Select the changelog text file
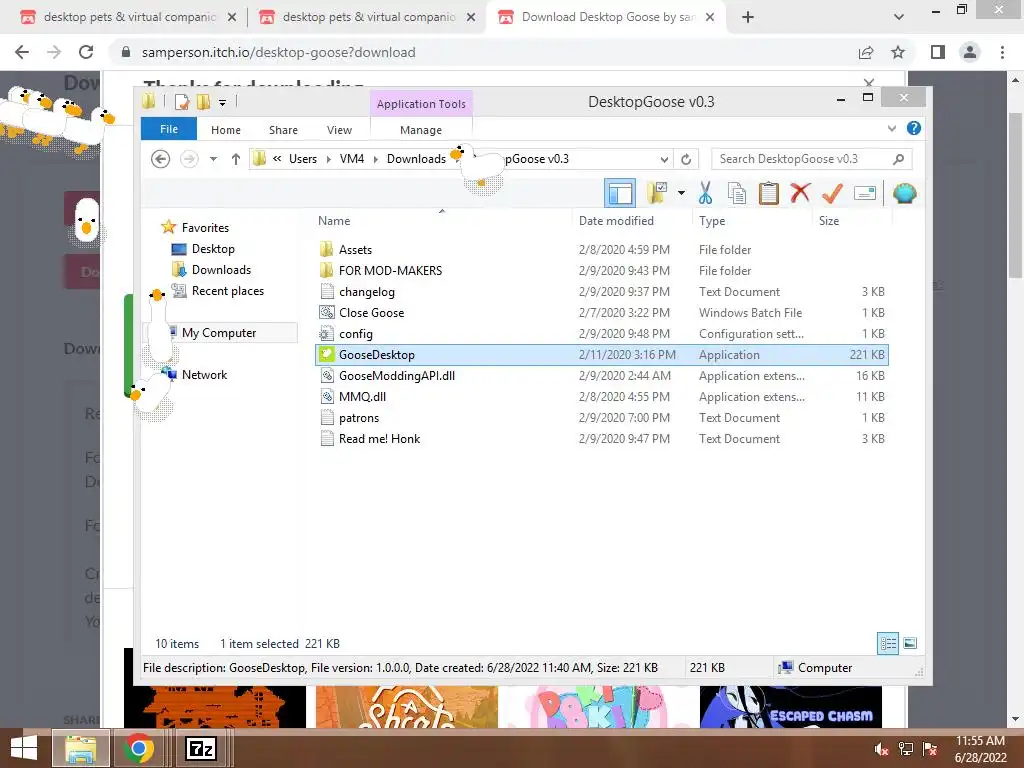The image size is (1024, 768). (x=366, y=292)
